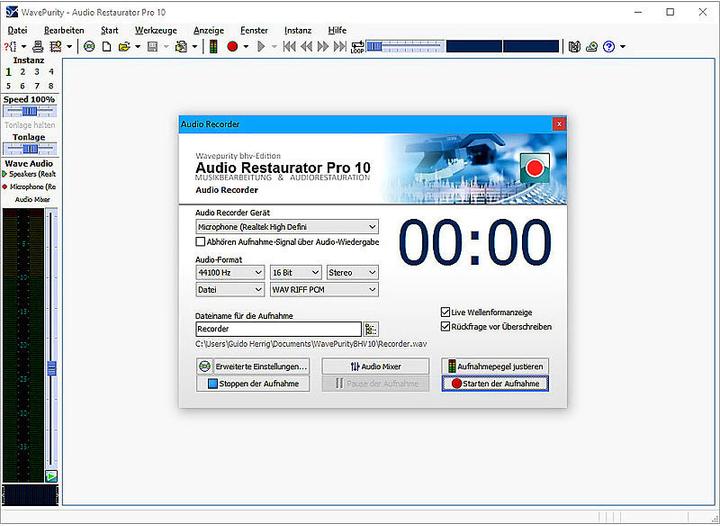Click the gray play triangle in toolbar

click(261, 46)
